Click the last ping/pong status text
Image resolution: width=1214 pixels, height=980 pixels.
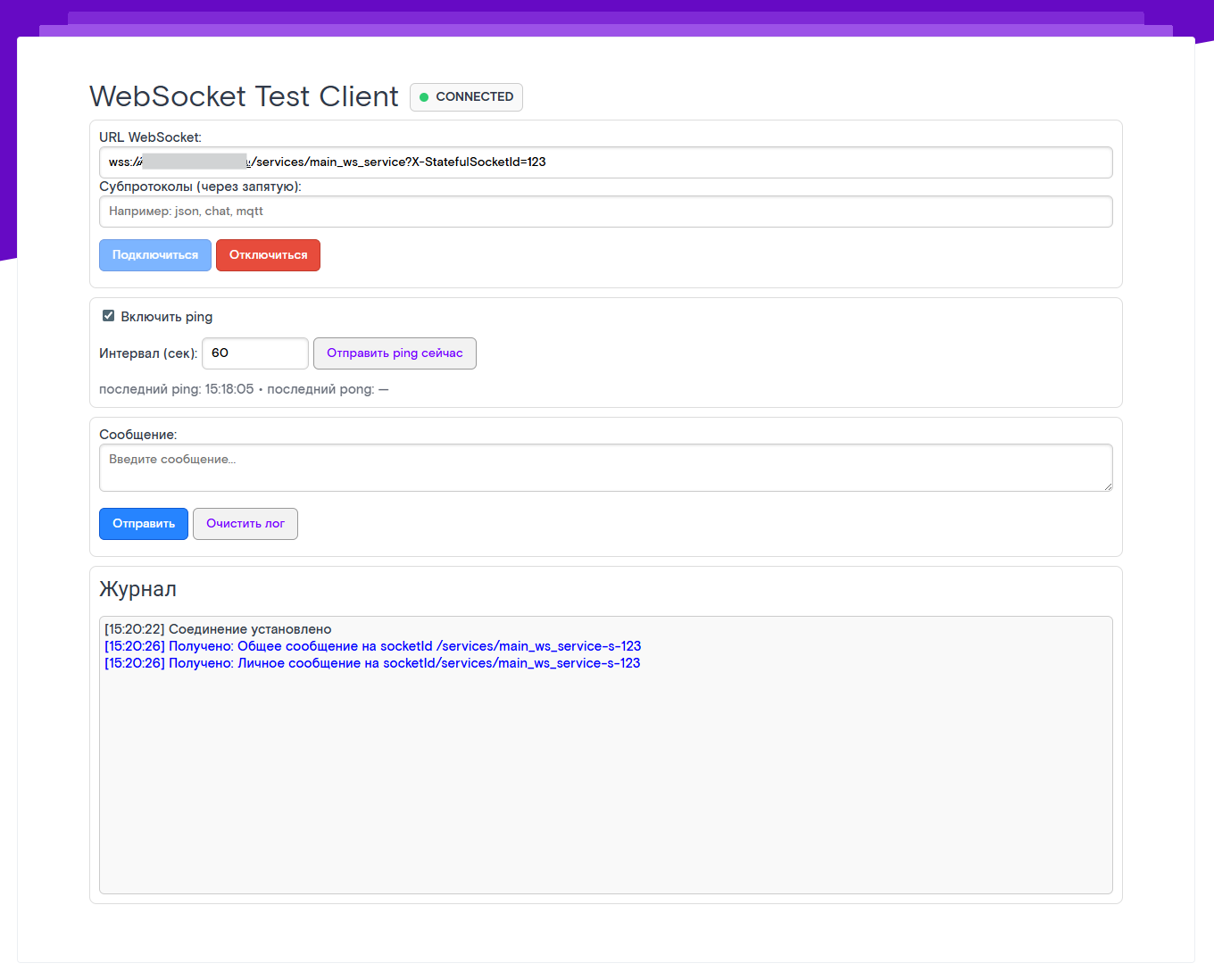pos(244,389)
